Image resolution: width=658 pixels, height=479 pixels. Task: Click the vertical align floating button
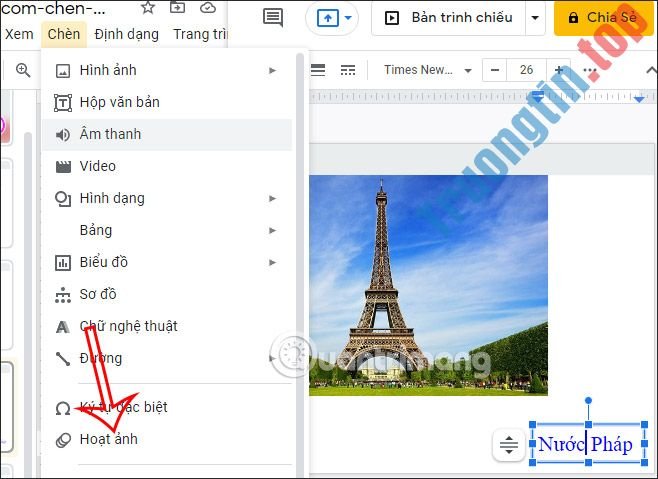(509, 445)
